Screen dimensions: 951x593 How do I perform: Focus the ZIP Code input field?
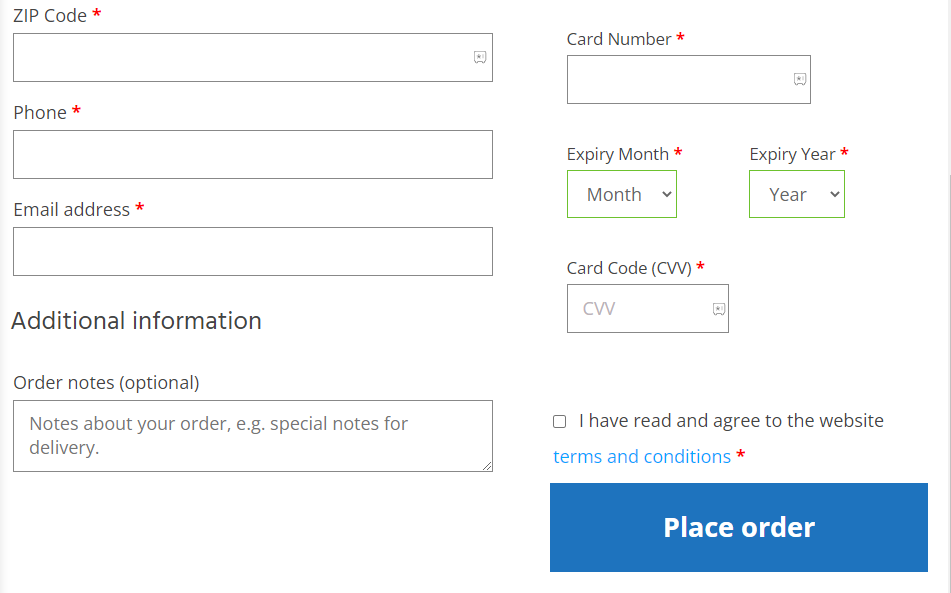point(240,57)
